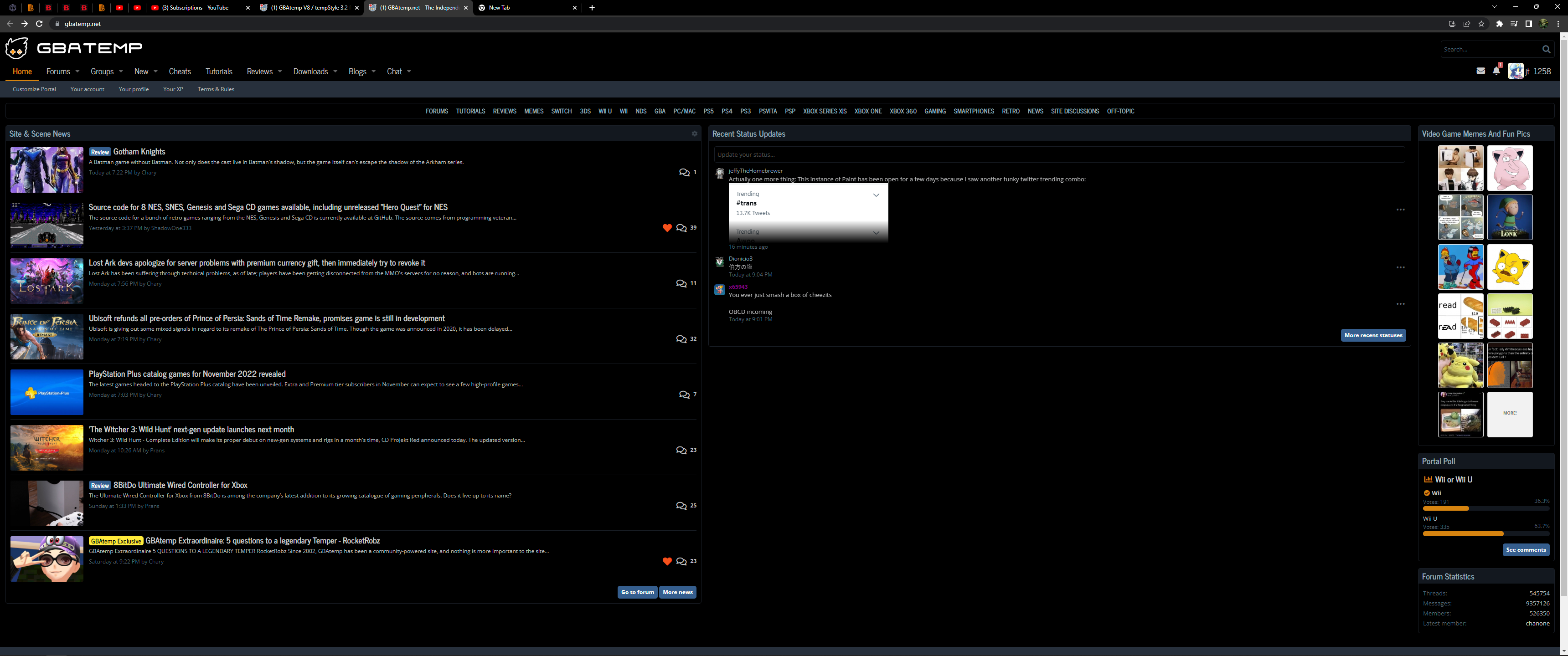Click the Go to forum button
This screenshot has height=656, width=1568.
pos(637,592)
